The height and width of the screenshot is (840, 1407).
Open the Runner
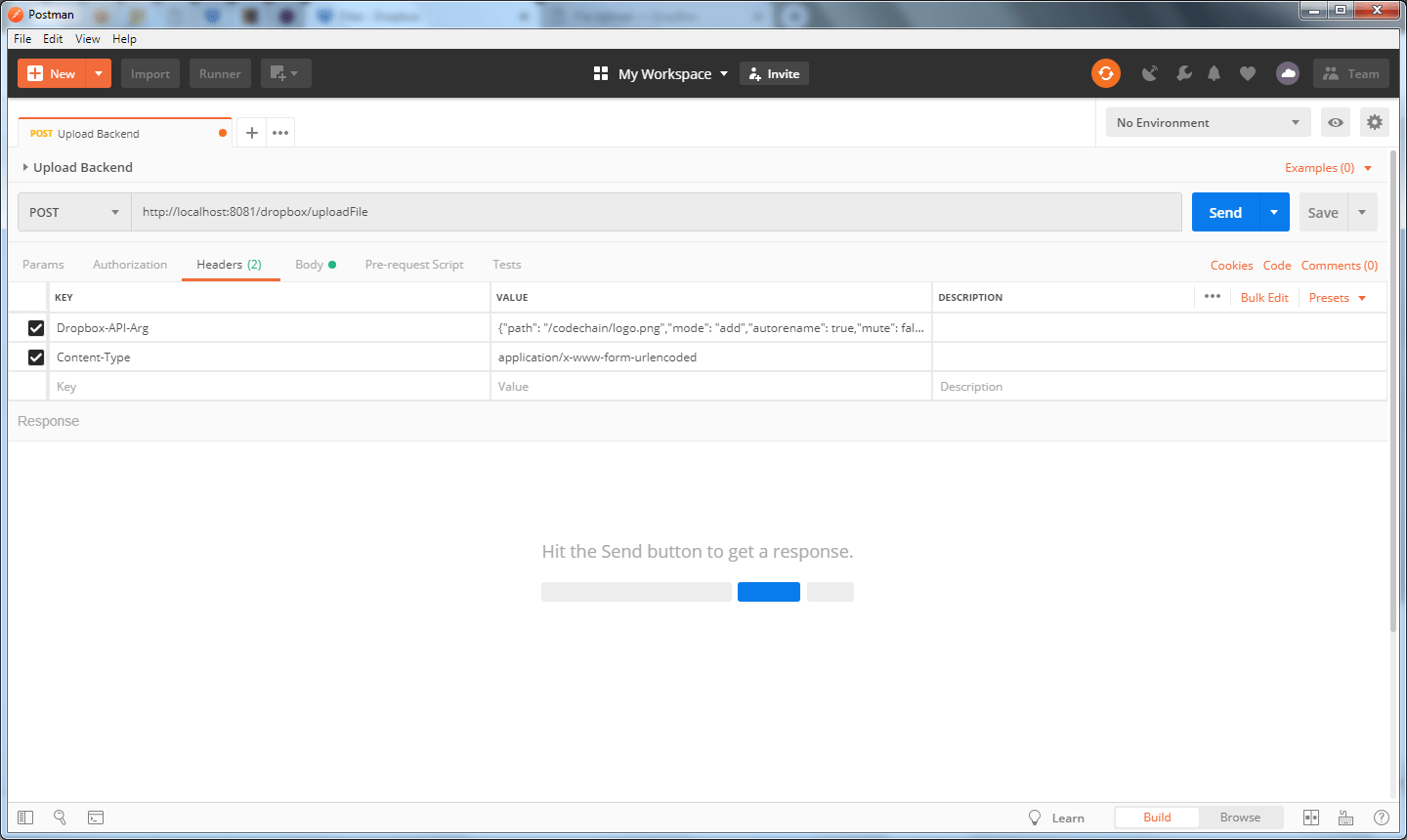click(x=220, y=73)
